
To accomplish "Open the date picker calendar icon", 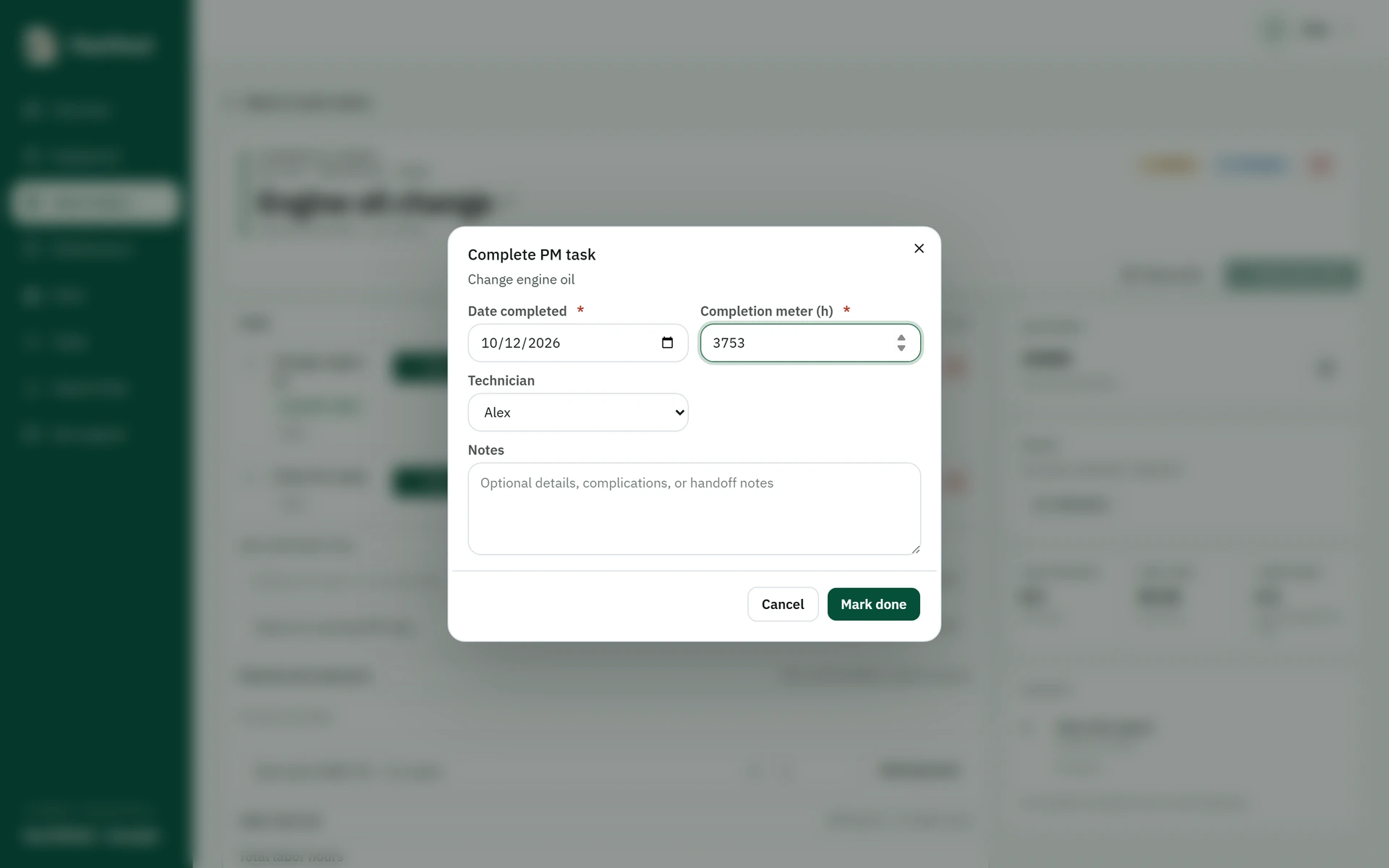I will click(667, 343).
